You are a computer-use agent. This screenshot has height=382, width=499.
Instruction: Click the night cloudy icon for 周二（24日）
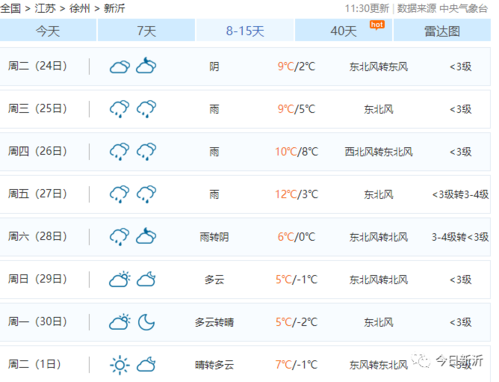tap(146, 66)
